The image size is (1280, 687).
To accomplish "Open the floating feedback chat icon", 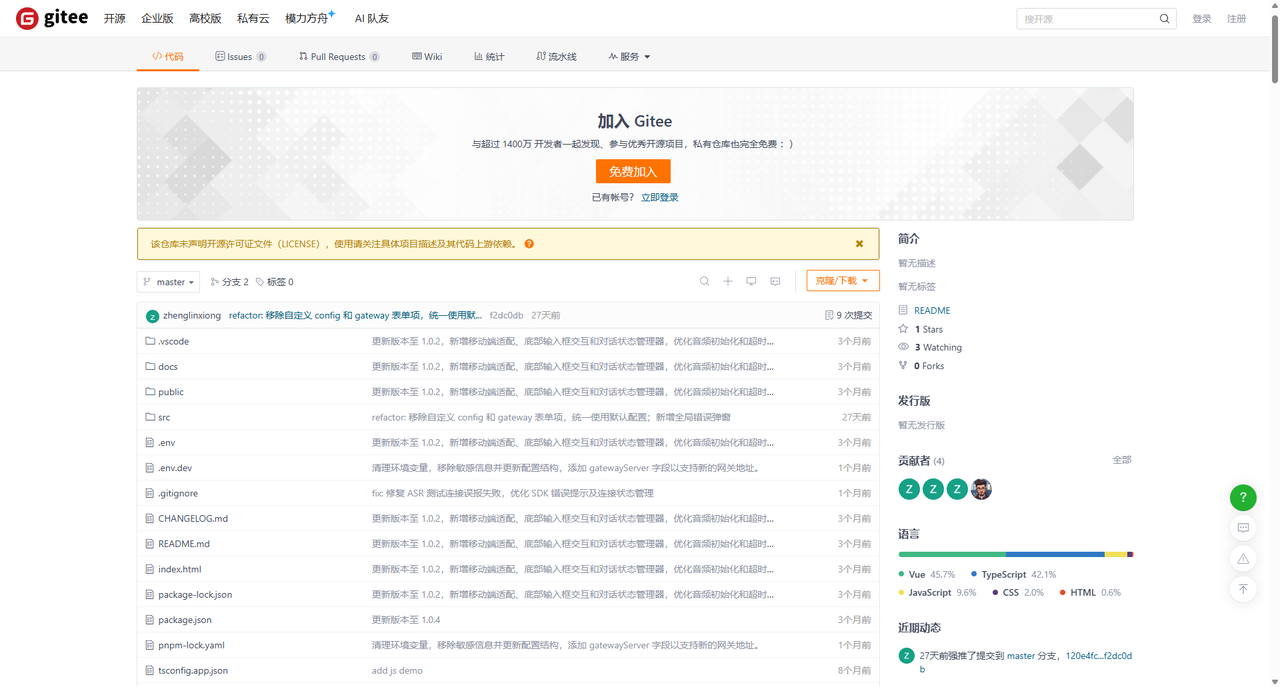I will coord(1243,528).
